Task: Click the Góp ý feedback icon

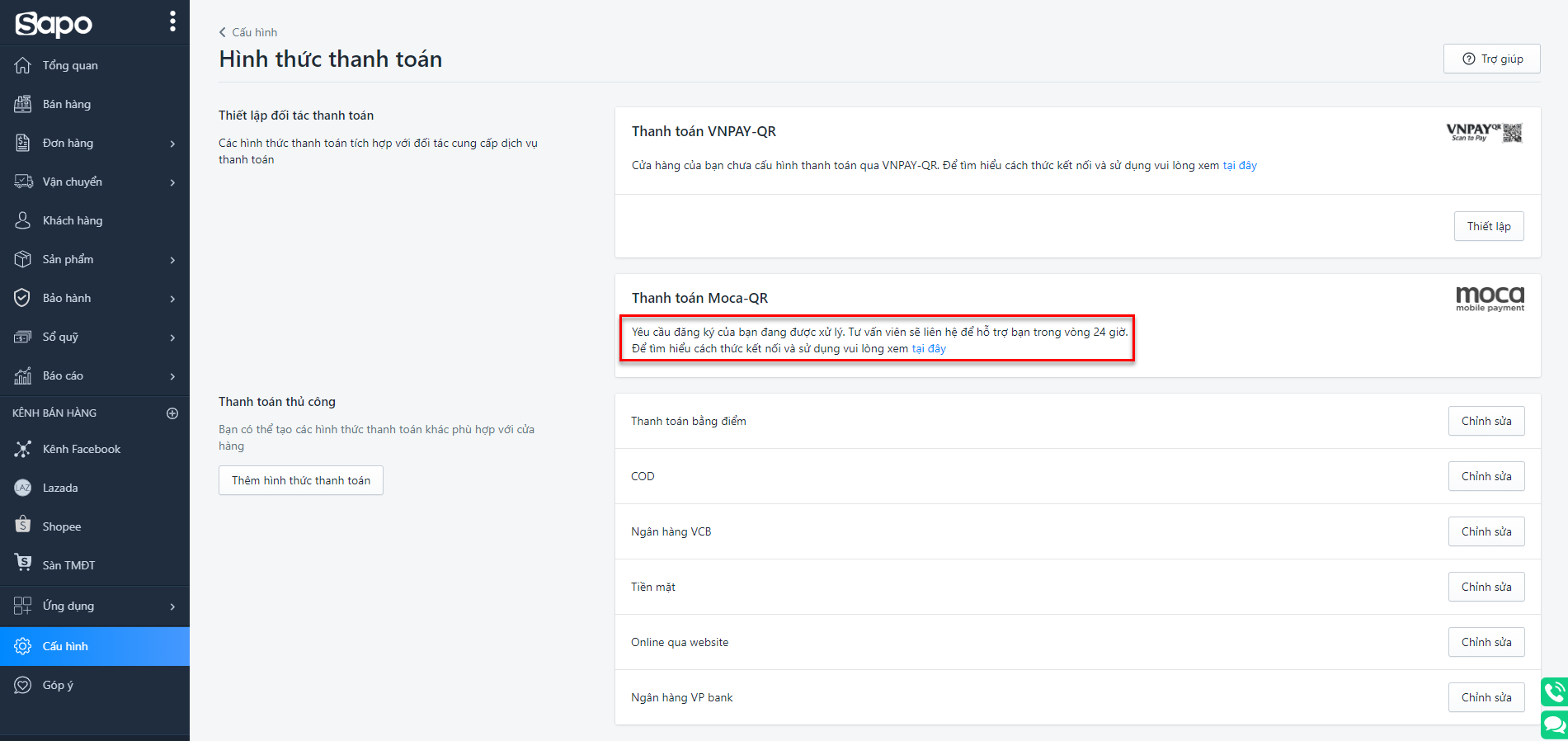Action: (x=23, y=685)
